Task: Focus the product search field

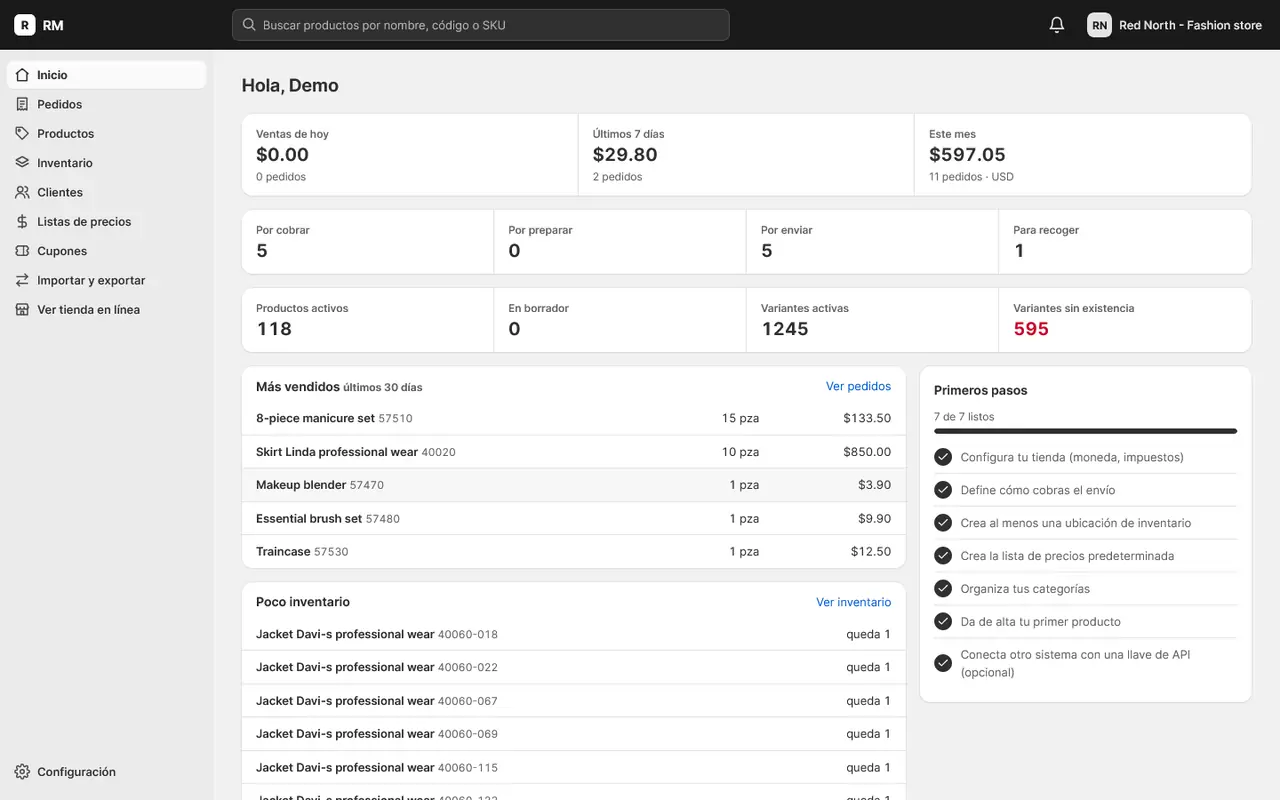Action: [x=481, y=25]
